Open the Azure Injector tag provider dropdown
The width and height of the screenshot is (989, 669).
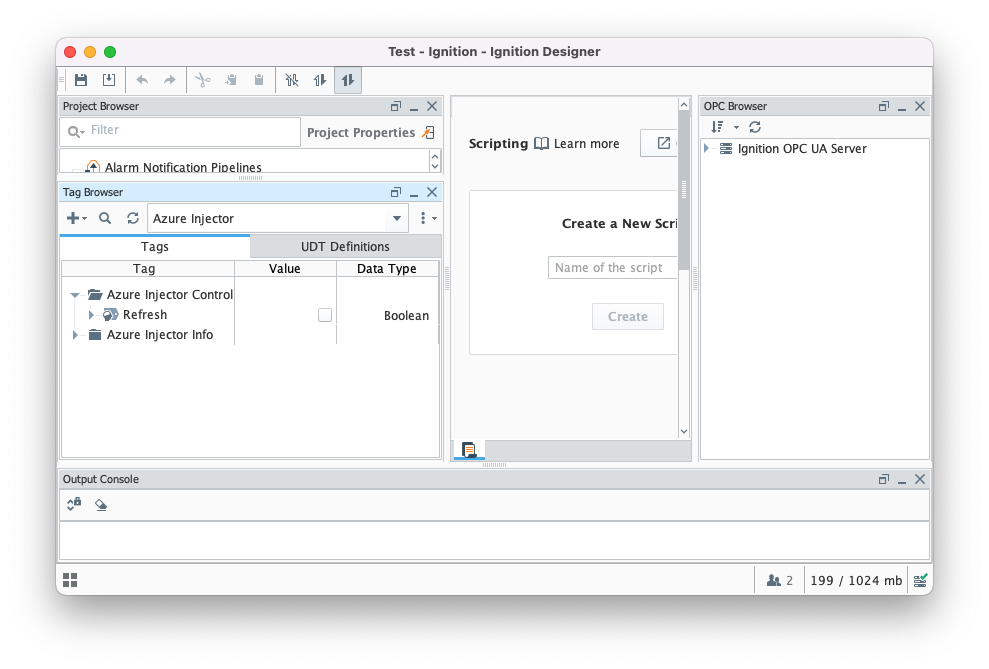pyautogui.click(x=397, y=218)
